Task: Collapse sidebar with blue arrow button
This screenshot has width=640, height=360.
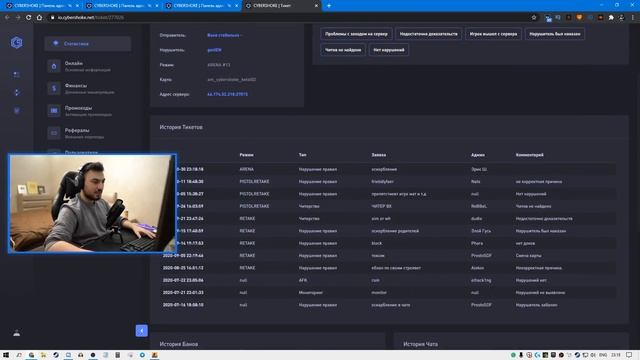Action: 142,331
